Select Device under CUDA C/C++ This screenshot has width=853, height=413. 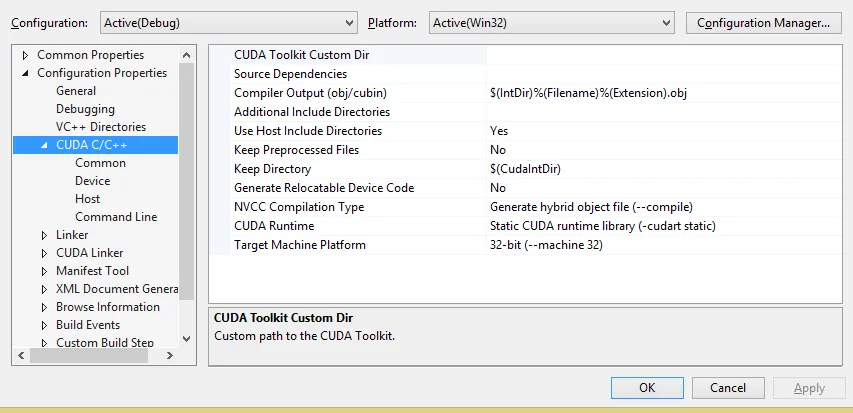tap(92, 181)
